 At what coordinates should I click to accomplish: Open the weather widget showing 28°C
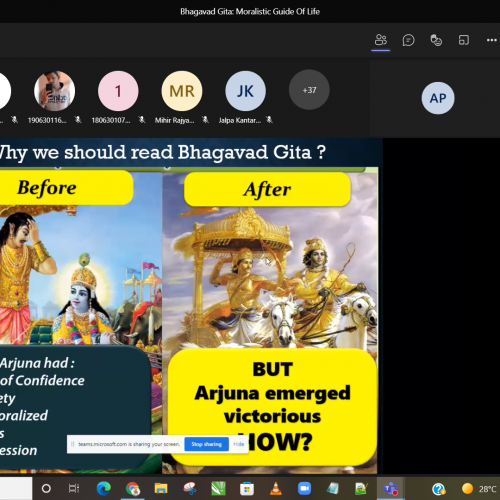coord(479,489)
